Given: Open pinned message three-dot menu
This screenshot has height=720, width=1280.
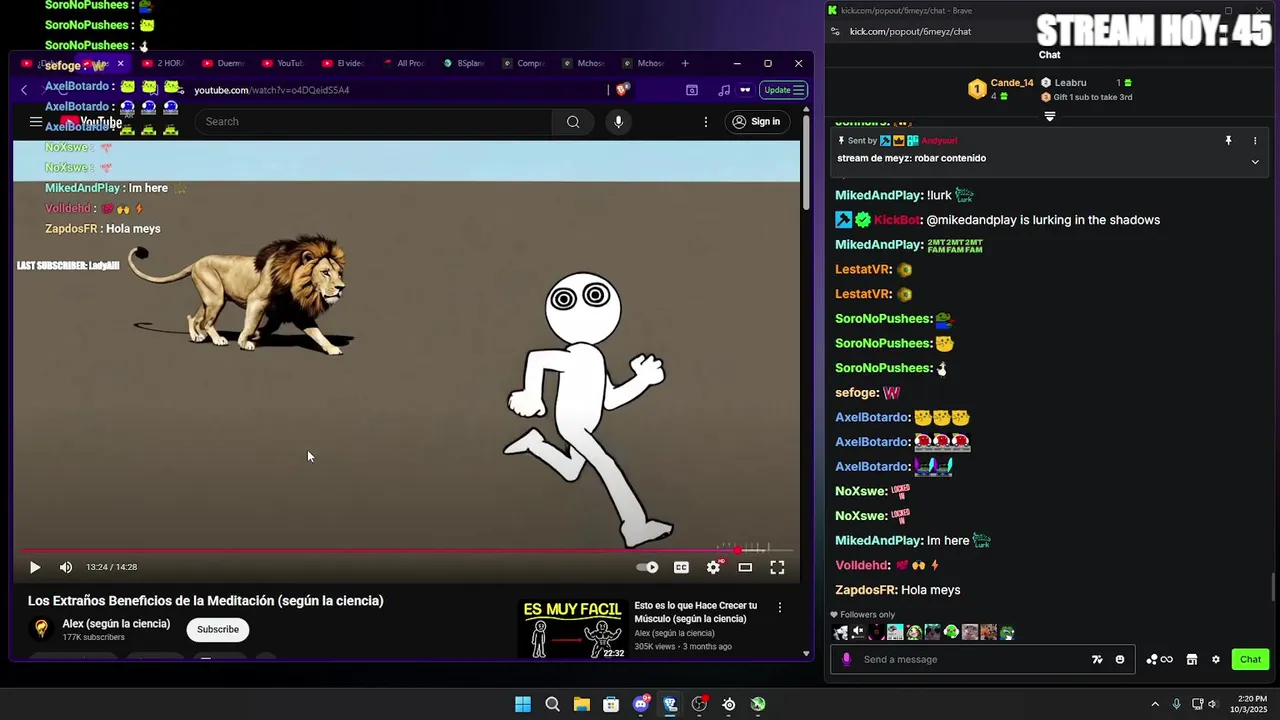Looking at the screenshot, I should pos(1255,141).
